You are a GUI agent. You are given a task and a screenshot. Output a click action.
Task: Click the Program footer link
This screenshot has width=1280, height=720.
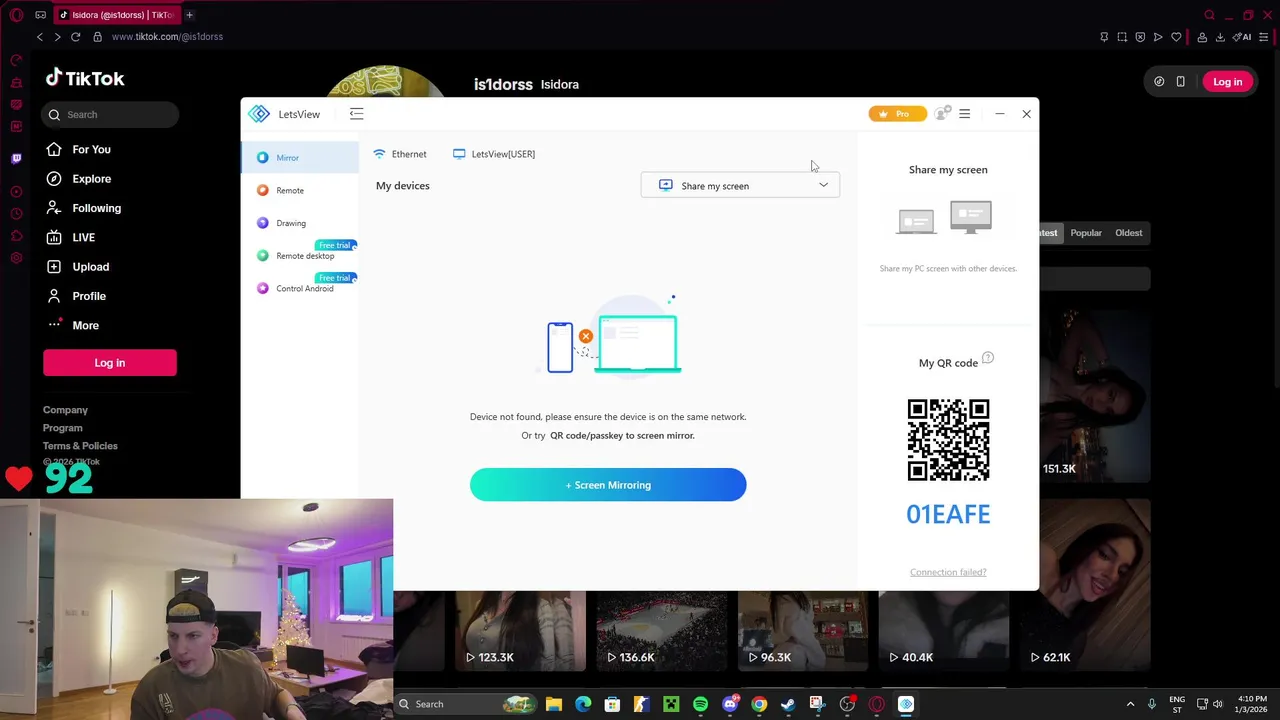pos(62,428)
